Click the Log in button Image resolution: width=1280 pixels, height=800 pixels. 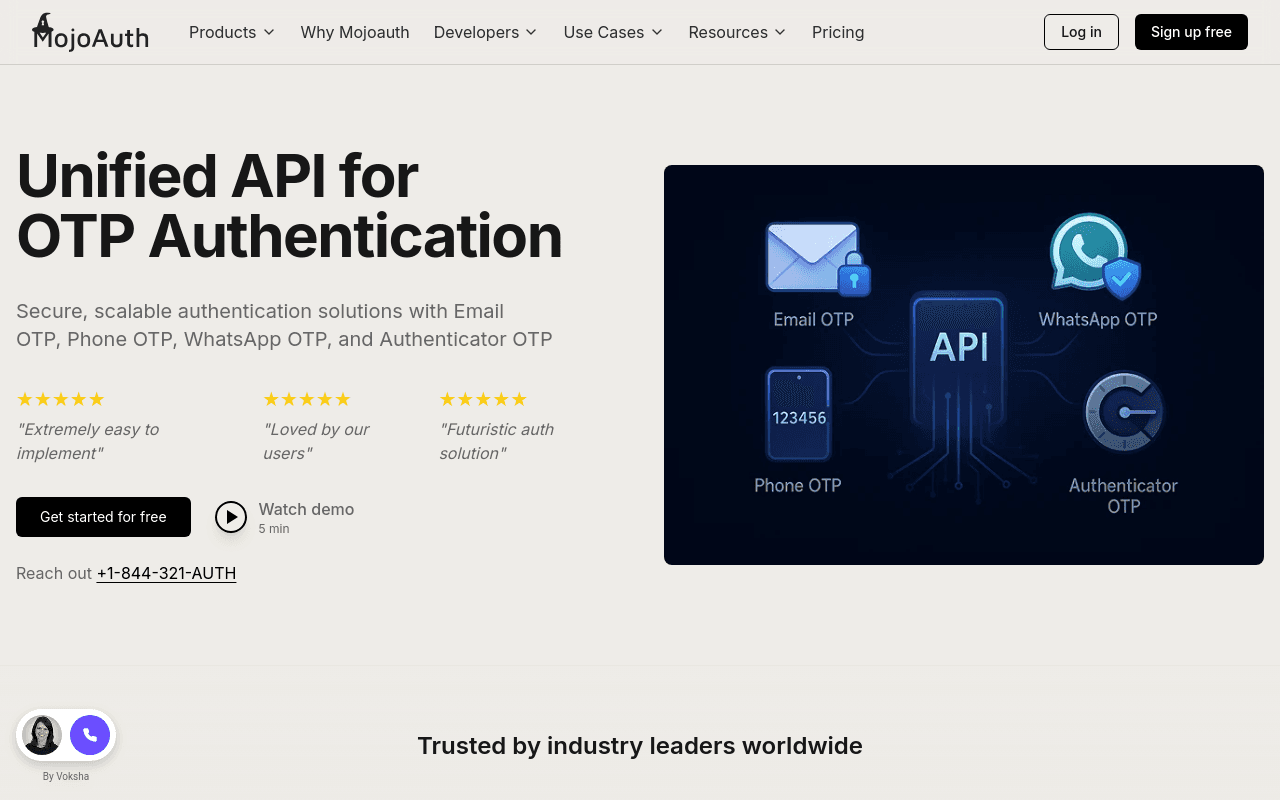[x=1081, y=32]
